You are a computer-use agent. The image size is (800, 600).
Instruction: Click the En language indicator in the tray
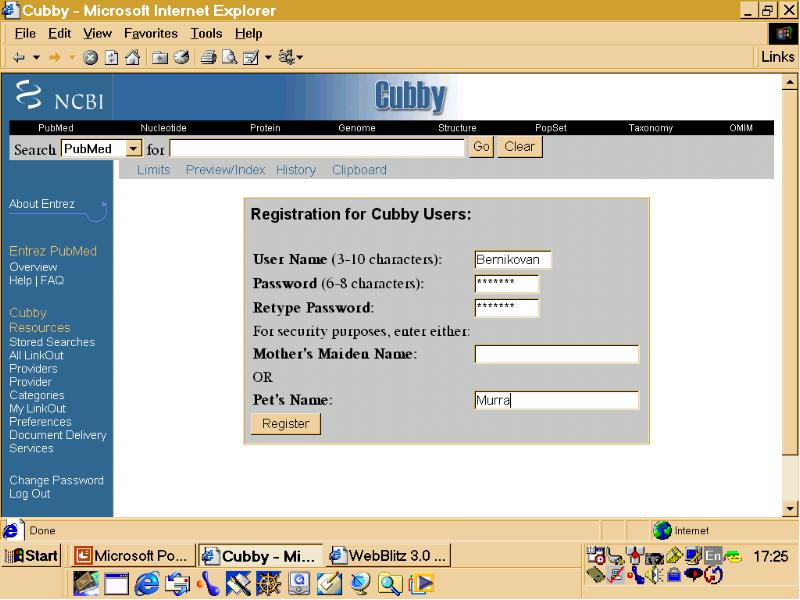click(x=713, y=556)
